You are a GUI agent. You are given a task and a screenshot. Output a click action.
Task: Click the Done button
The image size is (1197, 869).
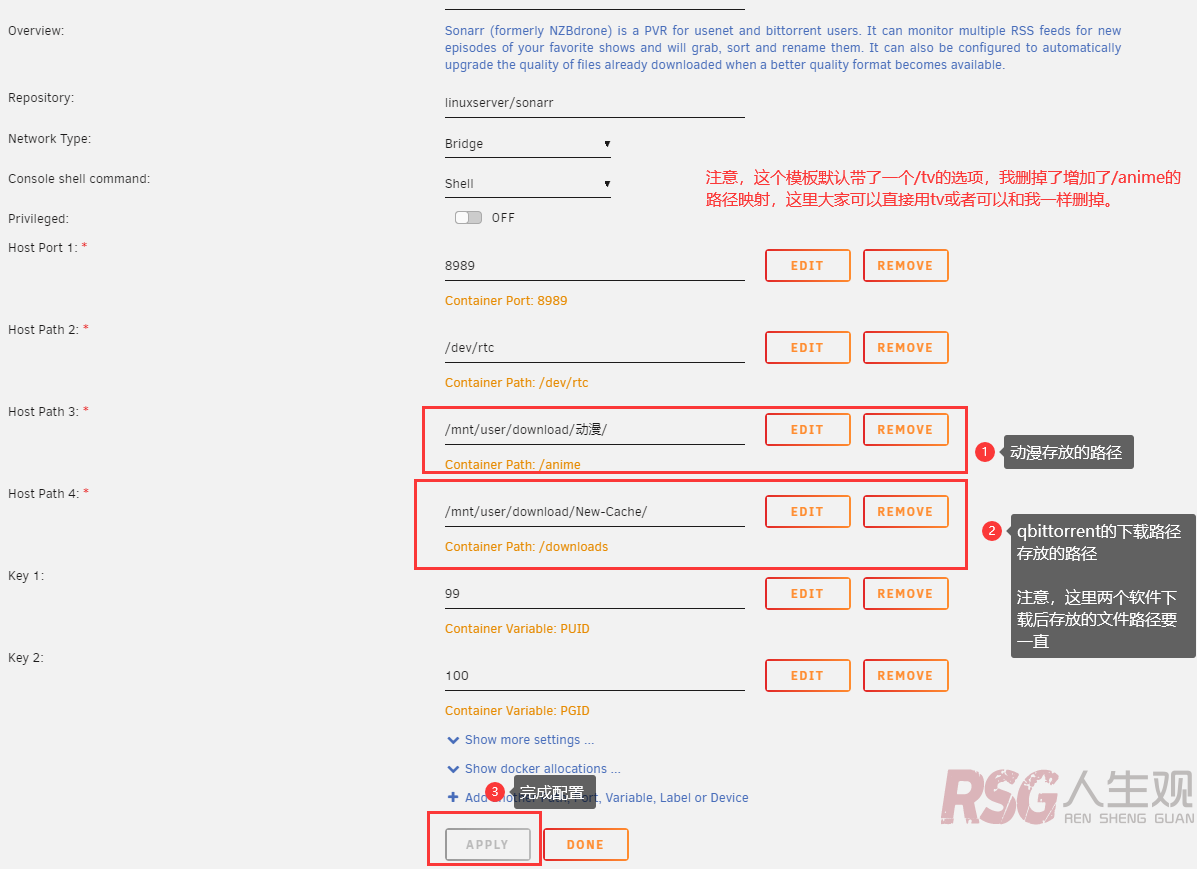[x=586, y=845]
